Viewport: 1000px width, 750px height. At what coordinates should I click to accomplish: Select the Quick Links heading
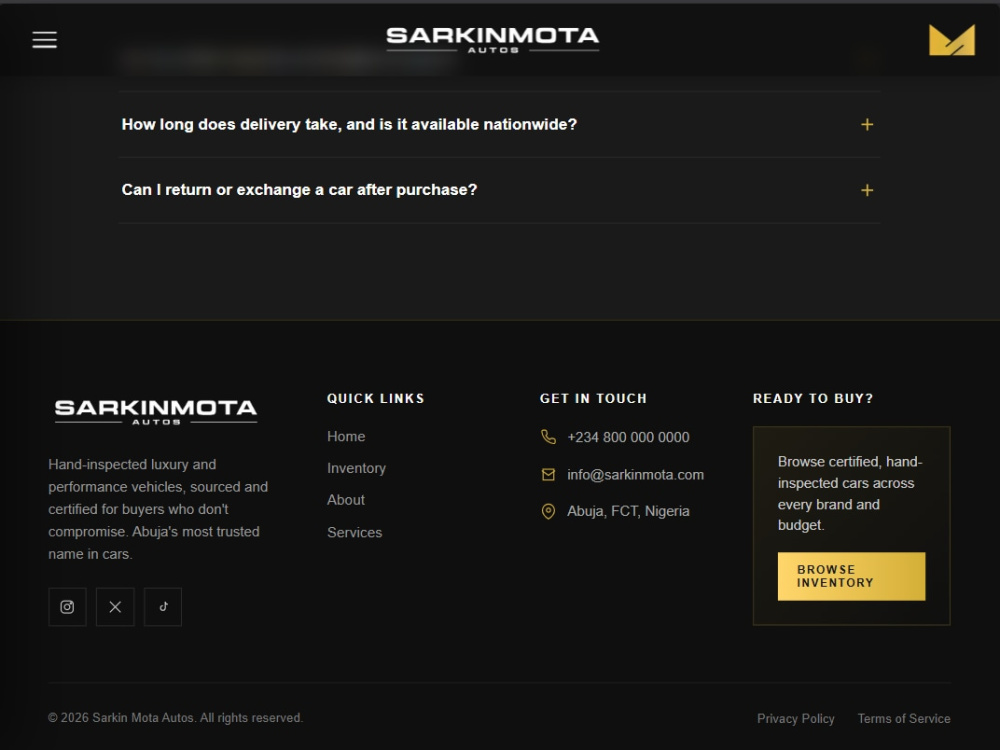(376, 399)
